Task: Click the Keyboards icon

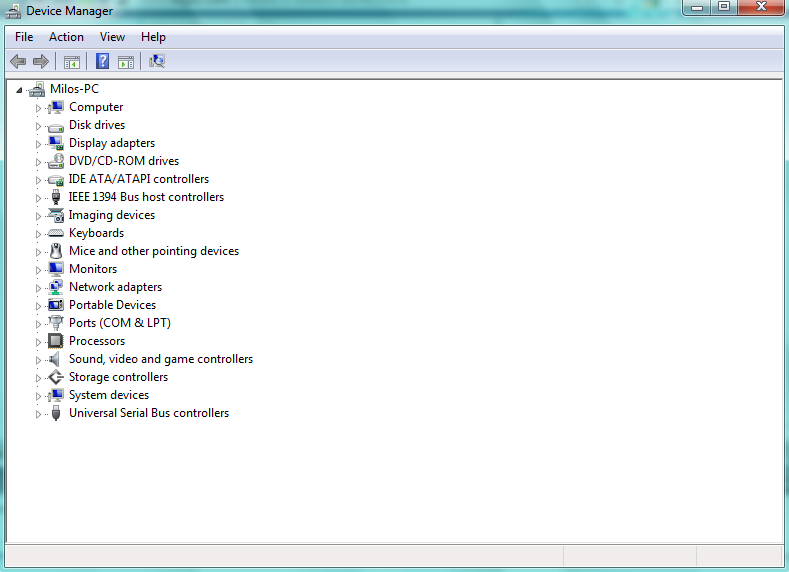Action: [x=56, y=233]
